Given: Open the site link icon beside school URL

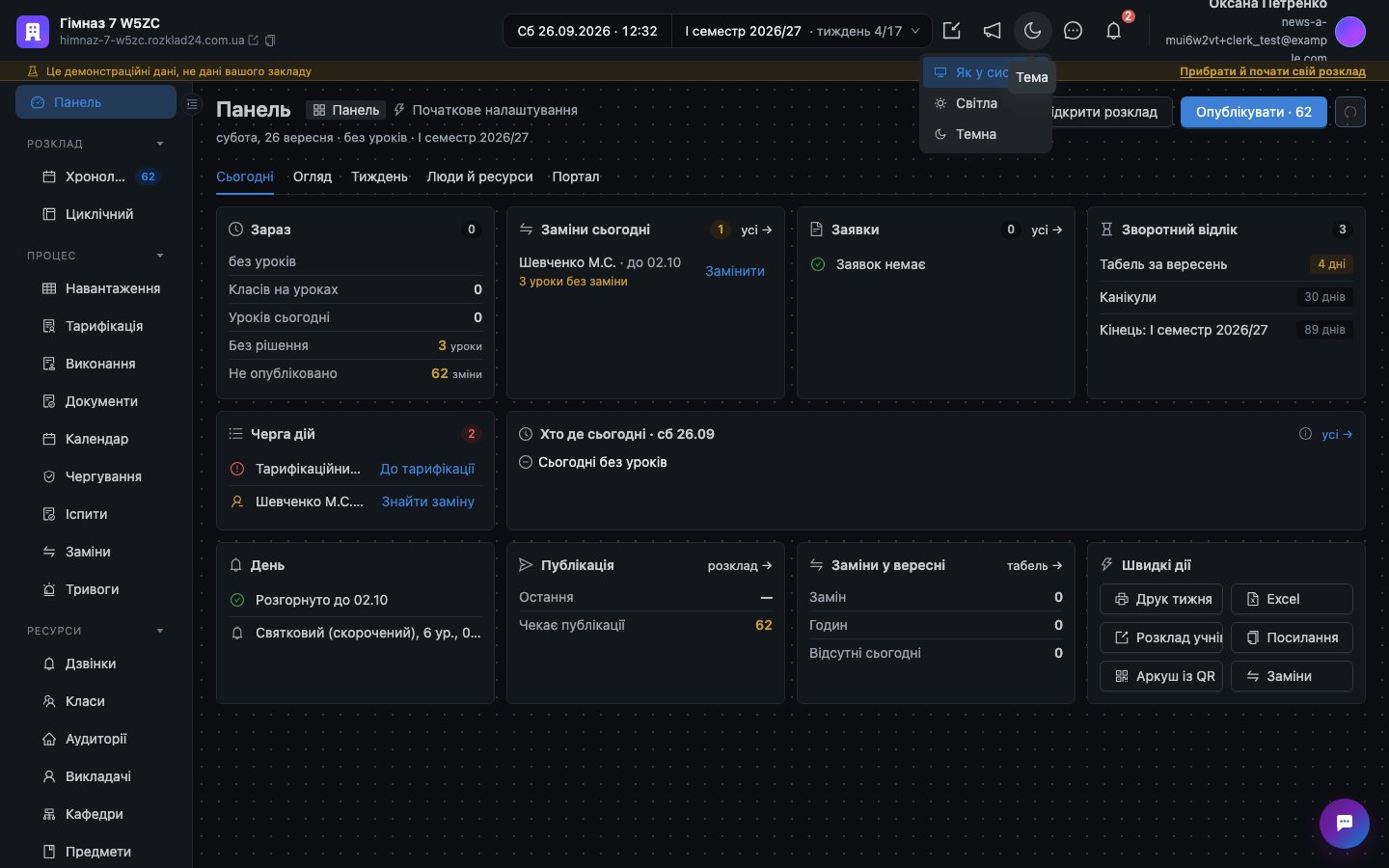Looking at the screenshot, I should coord(254,41).
